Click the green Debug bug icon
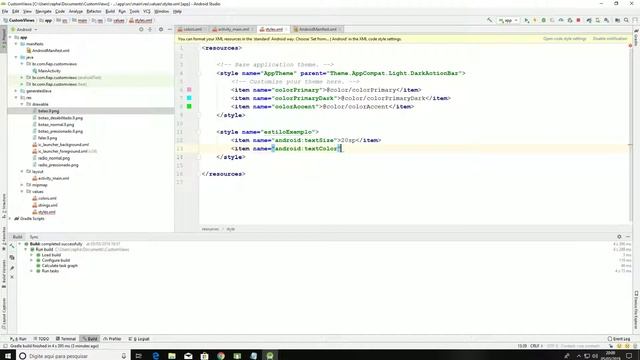640x360 pixels. [544, 20]
